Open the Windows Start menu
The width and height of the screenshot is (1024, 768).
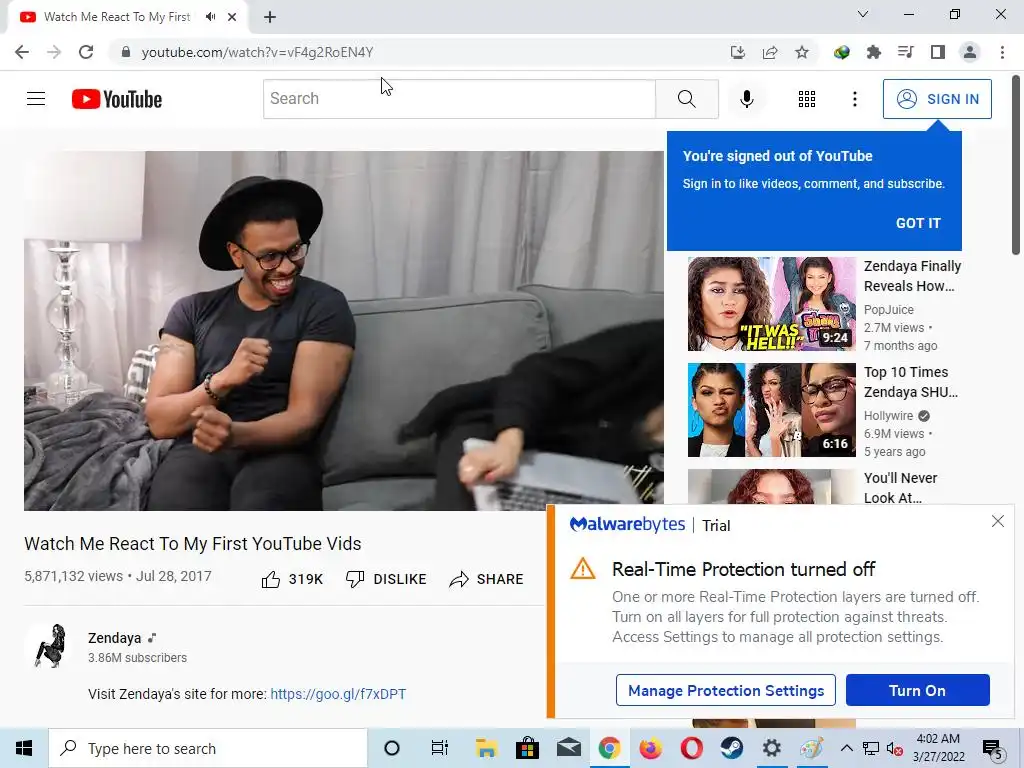(24, 748)
